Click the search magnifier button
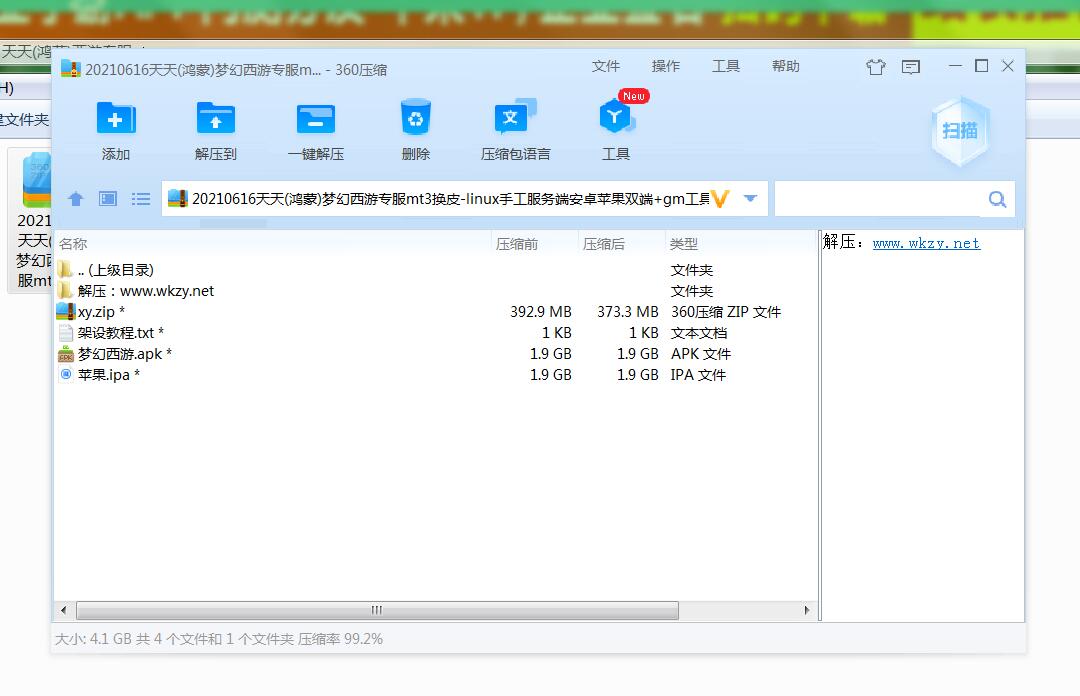The image size is (1080, 696). 997,199
